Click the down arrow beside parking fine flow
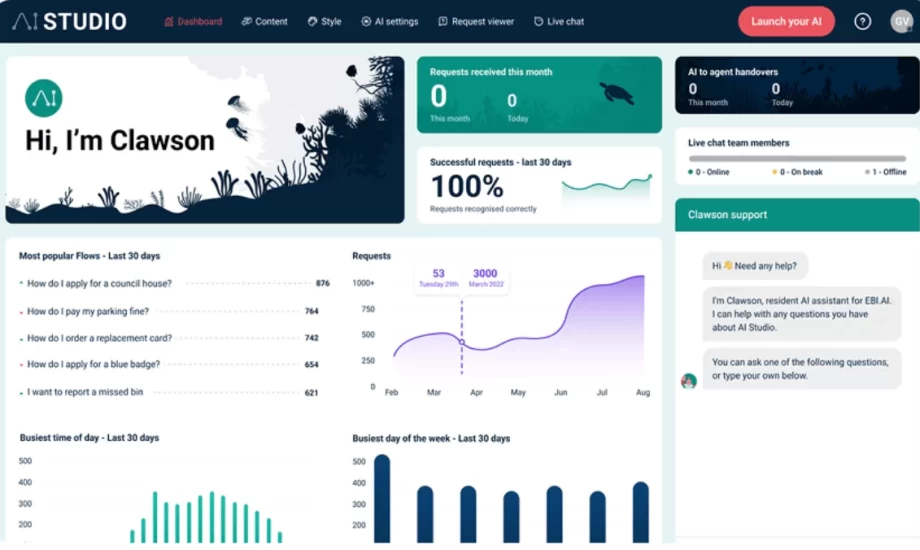920x550 pixels. 21,312
